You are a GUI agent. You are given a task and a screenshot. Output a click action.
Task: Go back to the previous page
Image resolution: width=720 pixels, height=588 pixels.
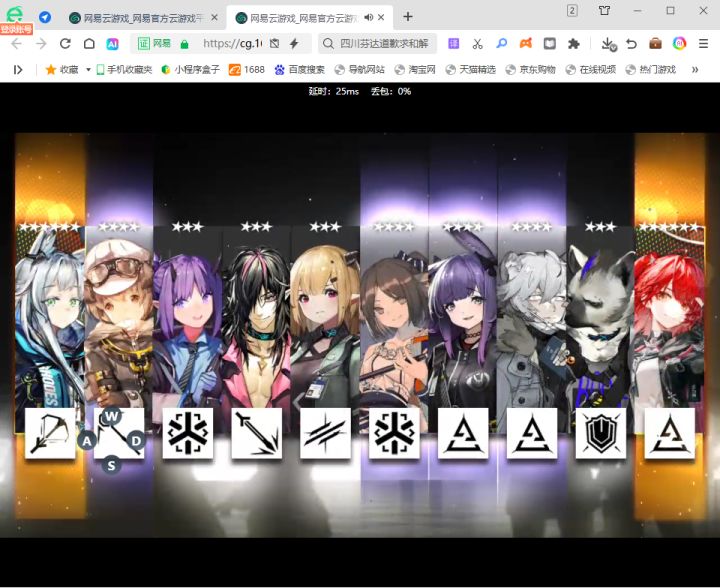[17, 44]
